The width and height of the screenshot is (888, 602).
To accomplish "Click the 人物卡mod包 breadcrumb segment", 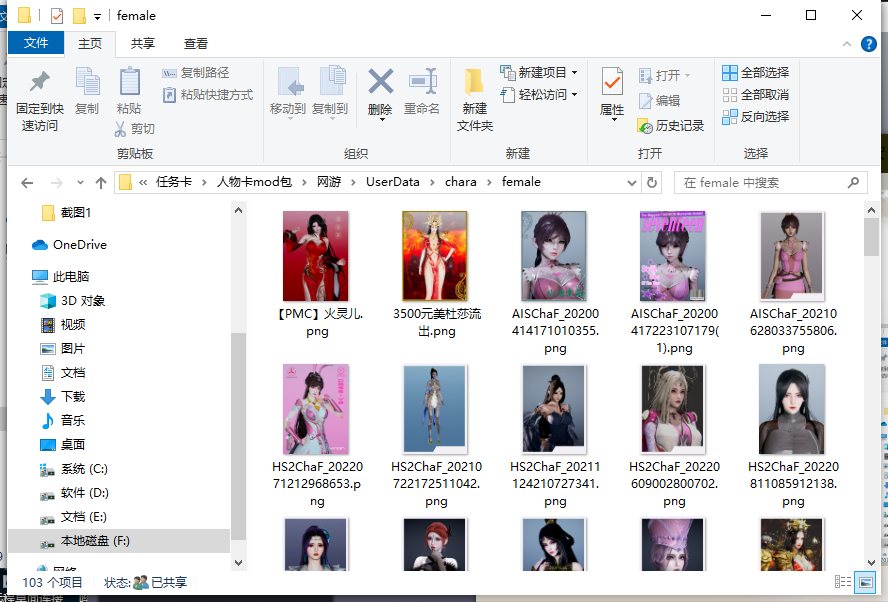I will (254, 182).
